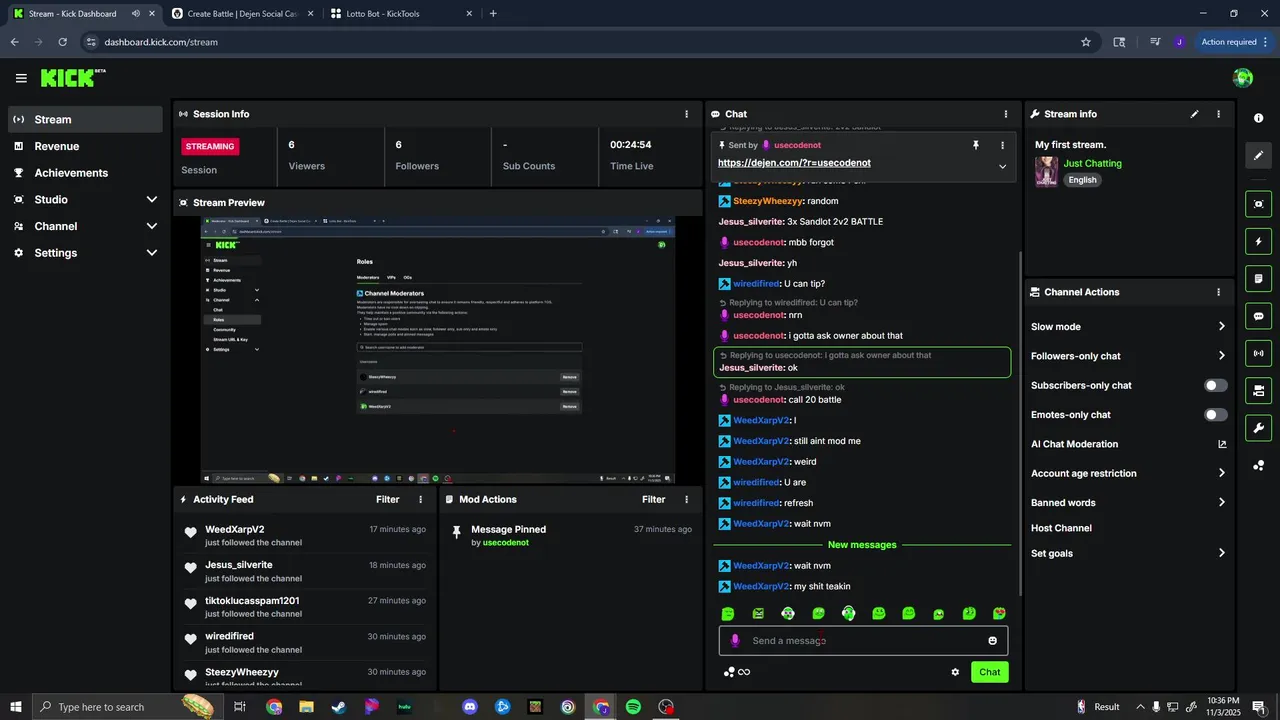Open Chat panel options menu
Image resolution: width=1280 pixels, height=720 pixels.
(x=1005, y=114)
